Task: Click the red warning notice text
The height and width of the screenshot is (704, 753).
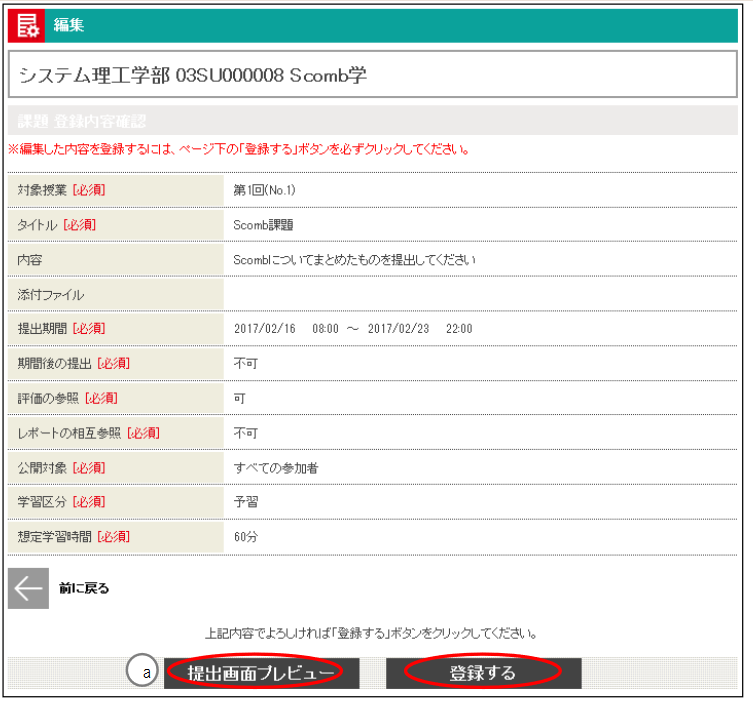Action: [239, 150]
